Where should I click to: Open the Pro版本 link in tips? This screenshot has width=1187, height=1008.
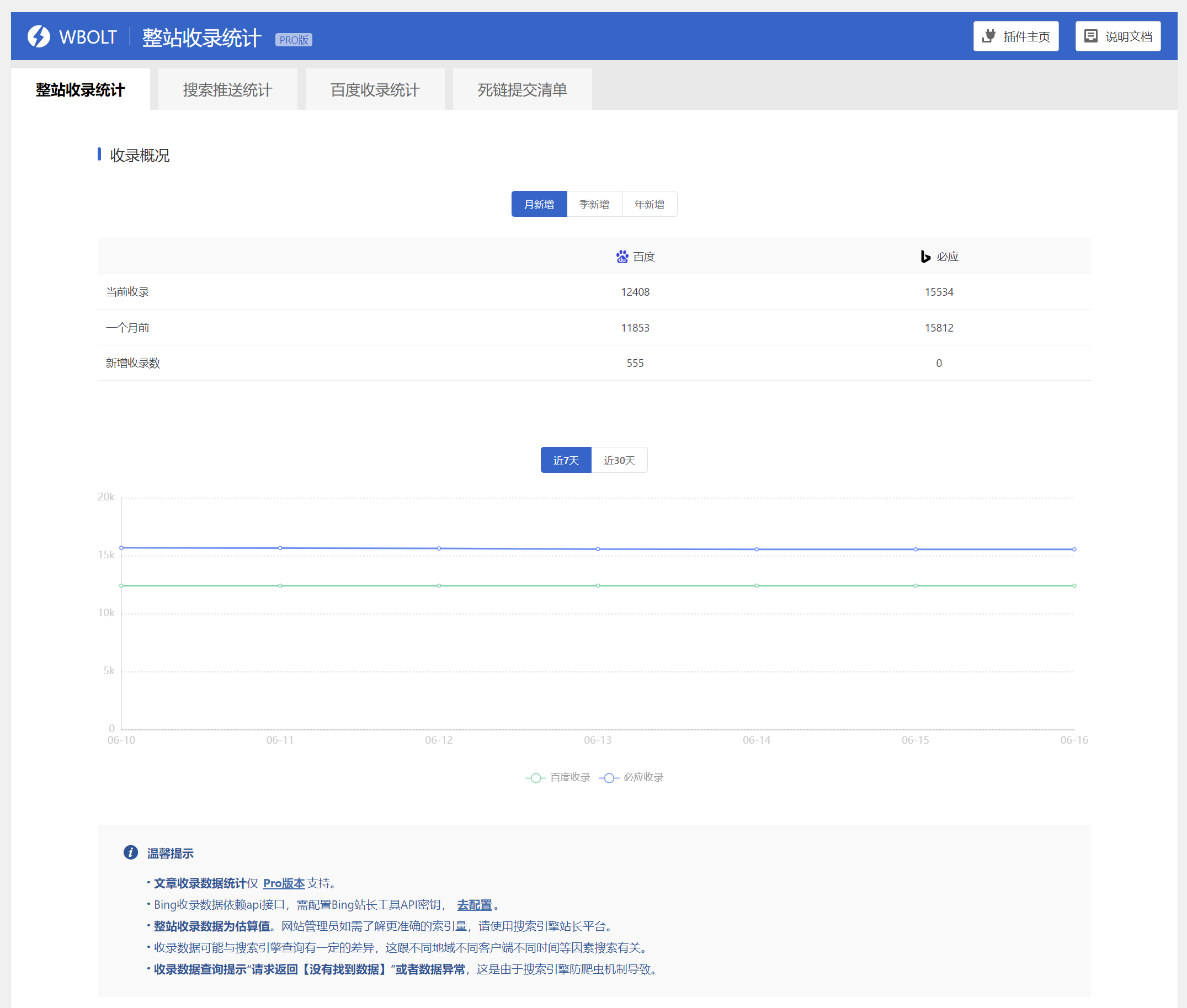284,883
